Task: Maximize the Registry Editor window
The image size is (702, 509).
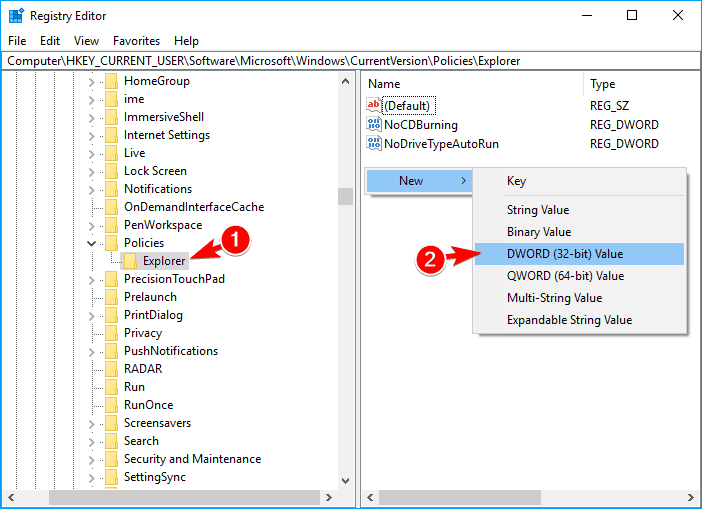Action: tap(632, 15)
